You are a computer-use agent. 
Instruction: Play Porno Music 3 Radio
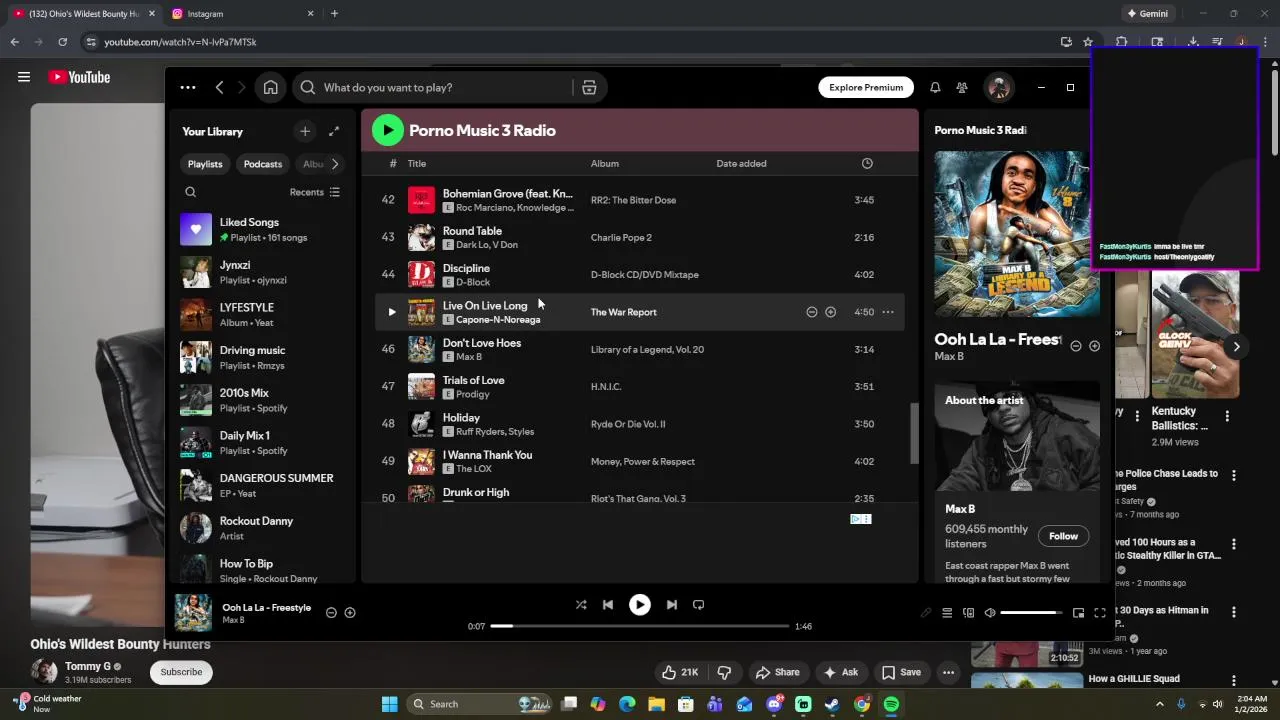pos(388,130)
